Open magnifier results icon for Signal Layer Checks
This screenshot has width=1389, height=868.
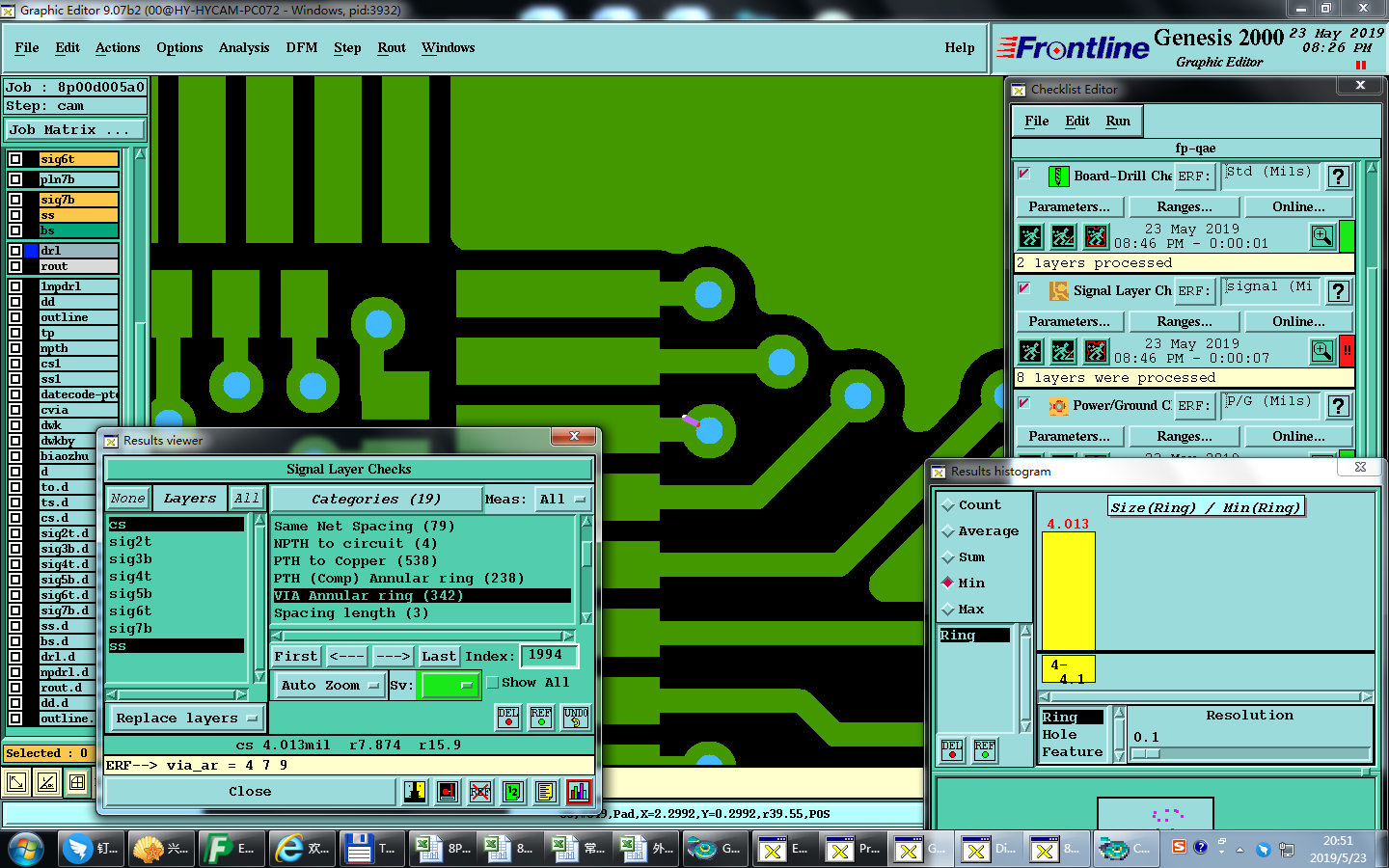[1322, 351]
